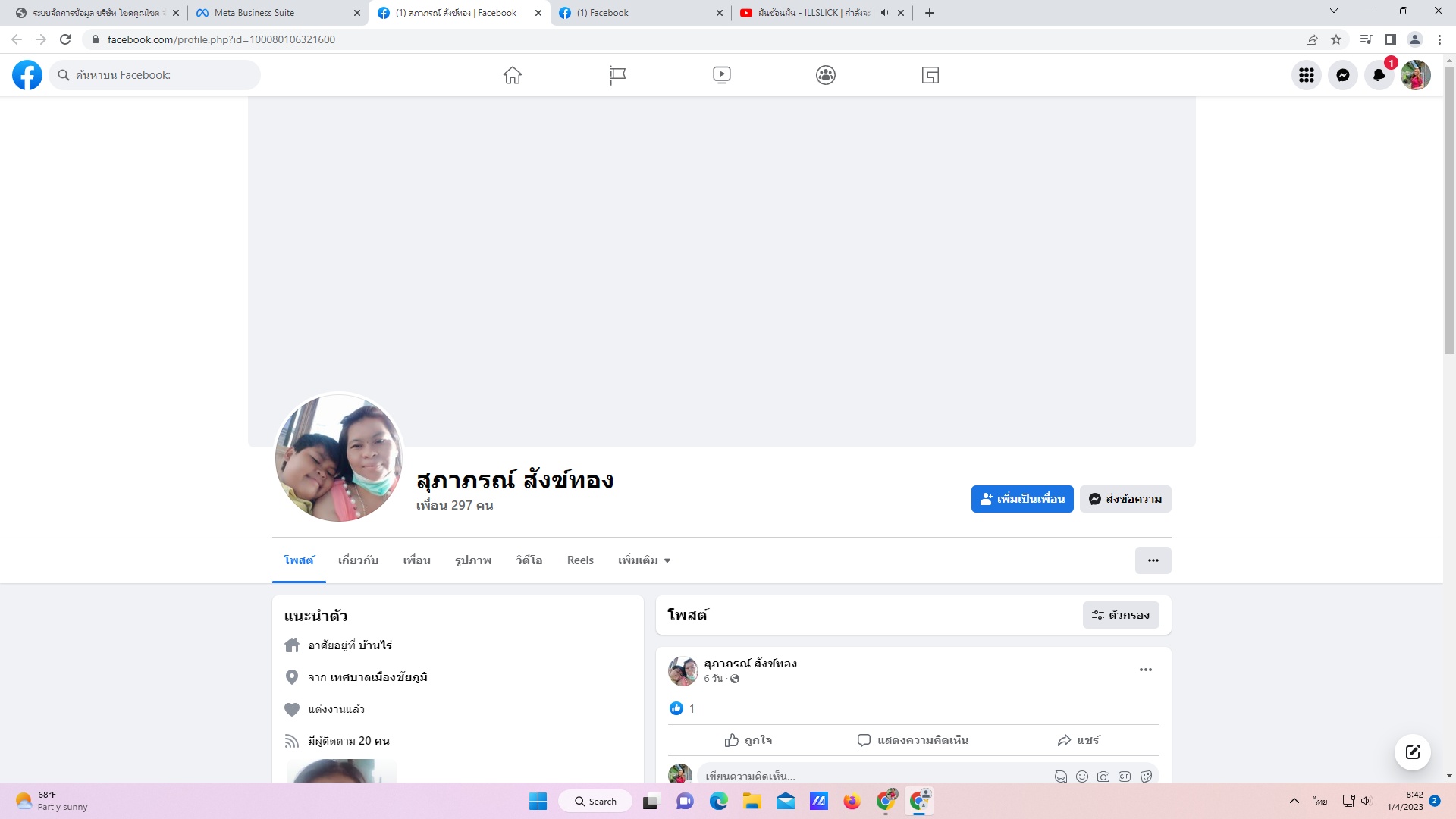The width and height of the screenshot is (1456, 819).
Task: Mute the YouTube tab audio icon
Action: click(x=884, y=13)
